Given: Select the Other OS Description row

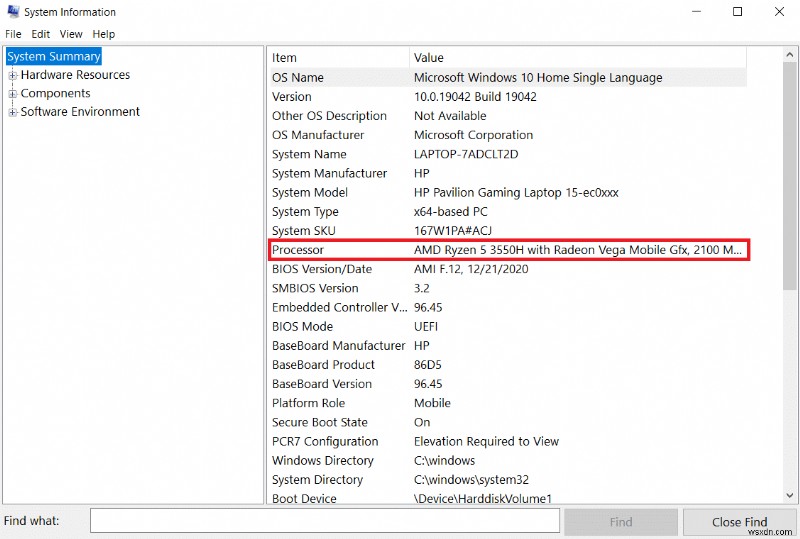Looking at the screenshot, I should coord(508,116).
